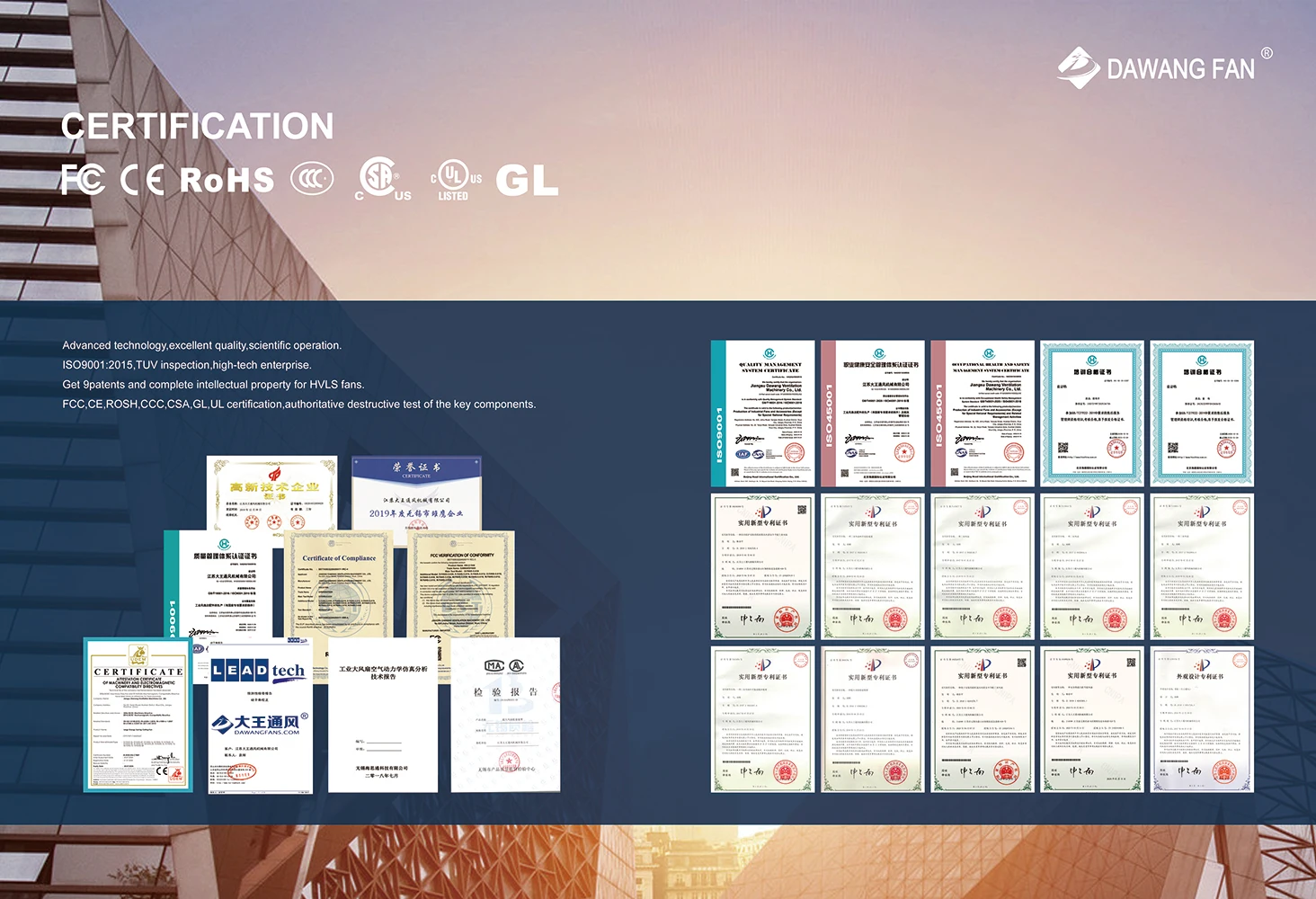Select the GL certification logo
The image size is (1316, 899).
(527, 180)
